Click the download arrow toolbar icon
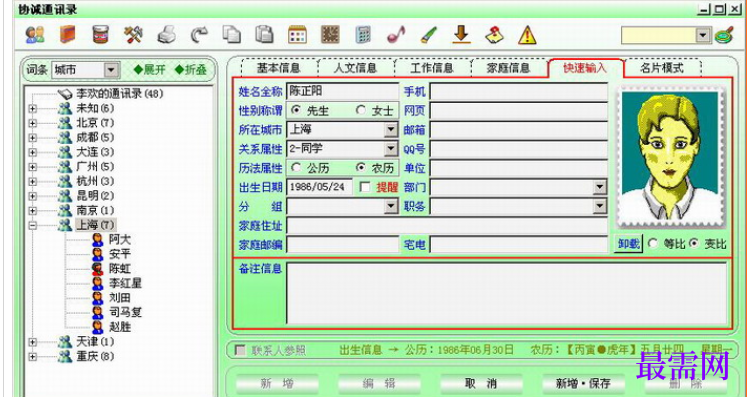Screen dimensions: 748x397 coord(461,35)
